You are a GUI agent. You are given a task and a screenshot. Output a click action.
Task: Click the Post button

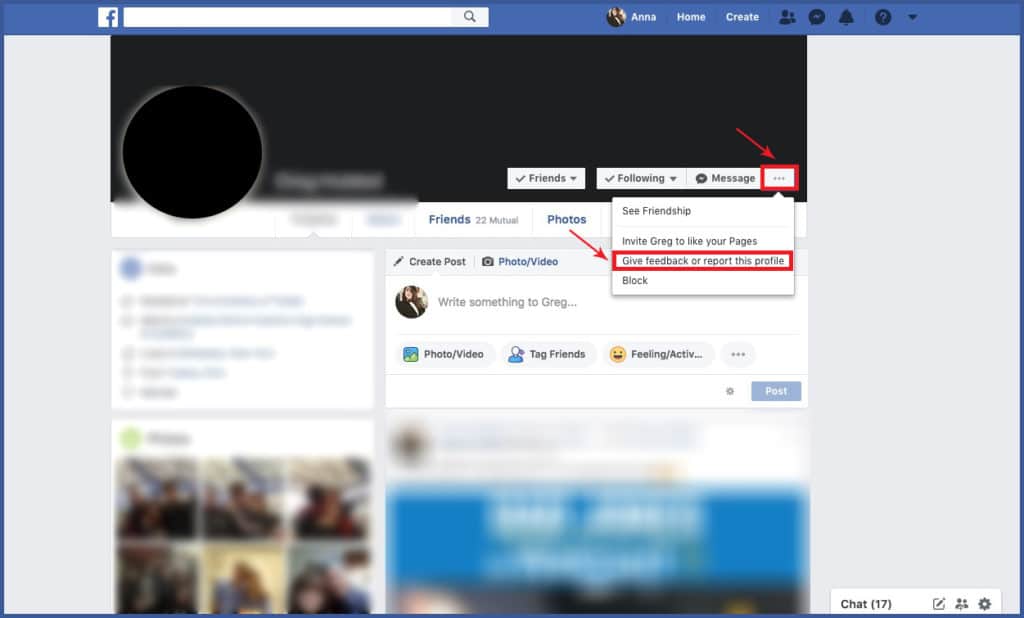(x=776, y=391)
